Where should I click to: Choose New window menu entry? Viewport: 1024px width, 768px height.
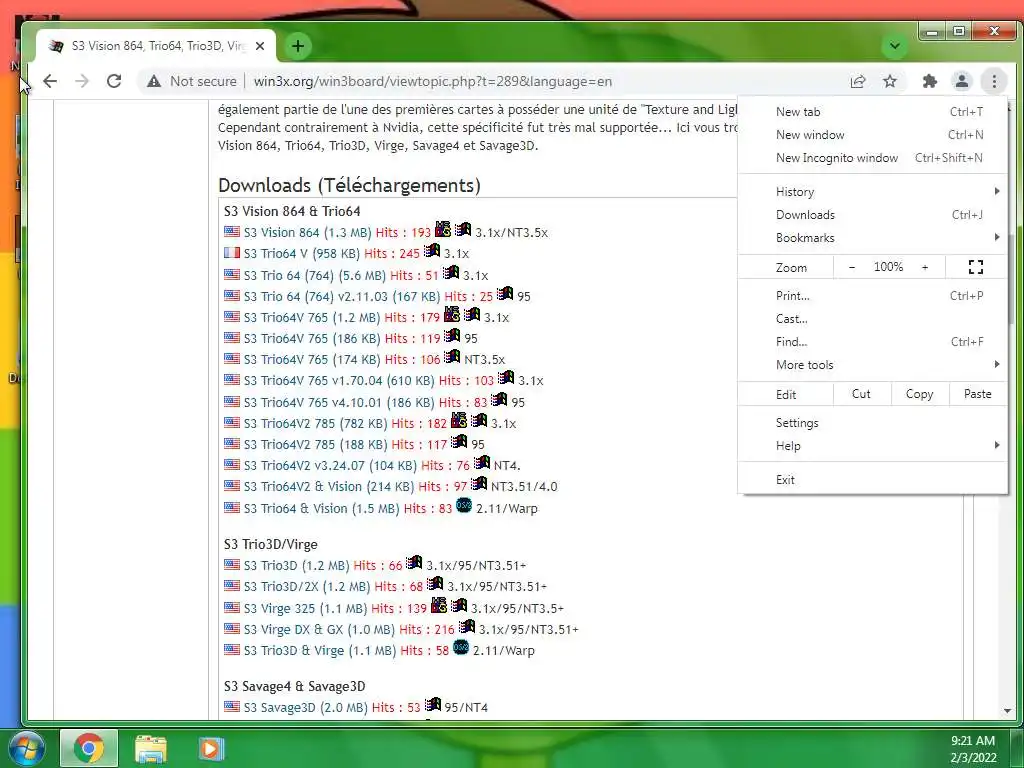[x=872, y=135]
